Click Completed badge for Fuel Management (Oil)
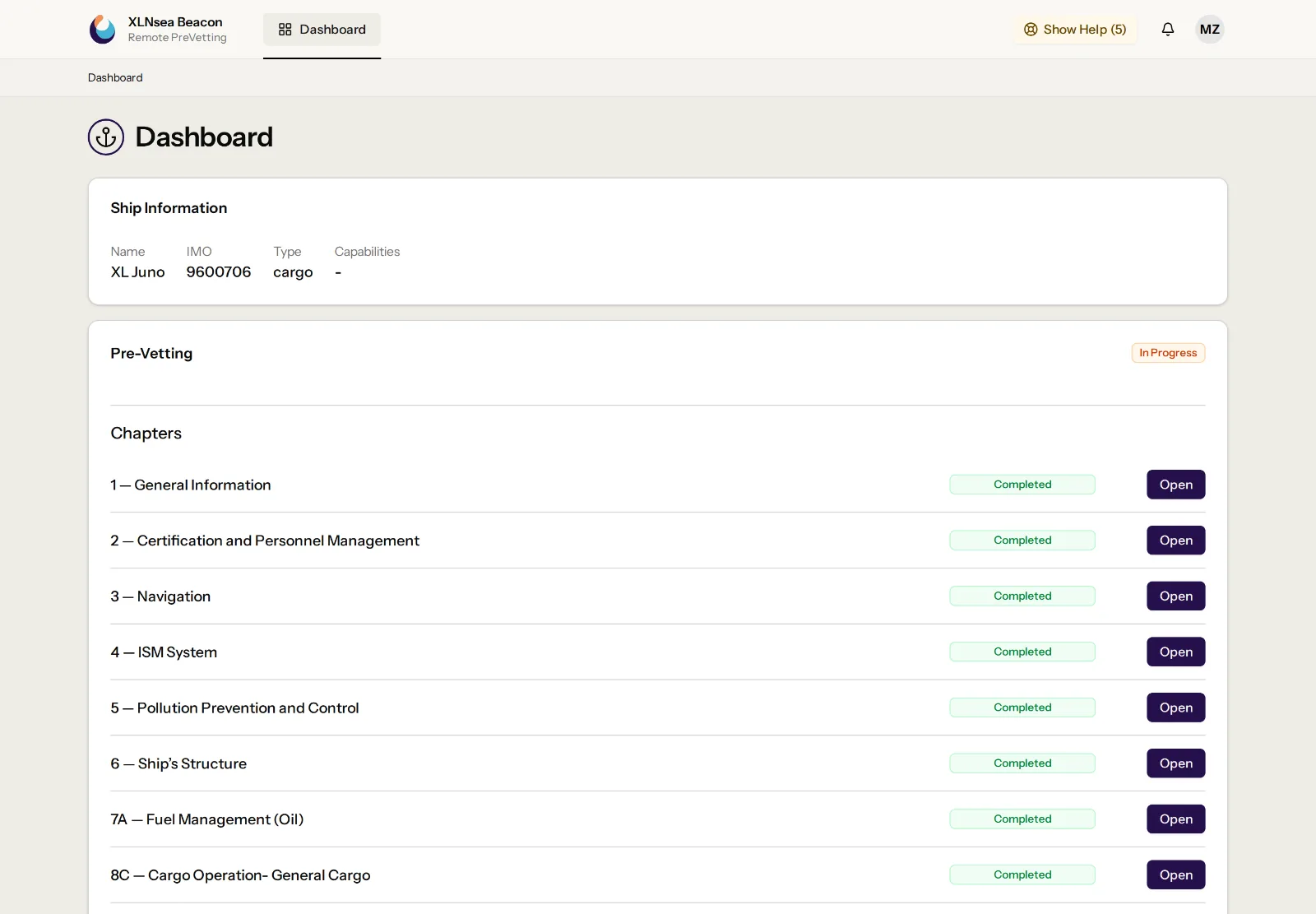1316x914 pixels. [x=1022, y=819]
